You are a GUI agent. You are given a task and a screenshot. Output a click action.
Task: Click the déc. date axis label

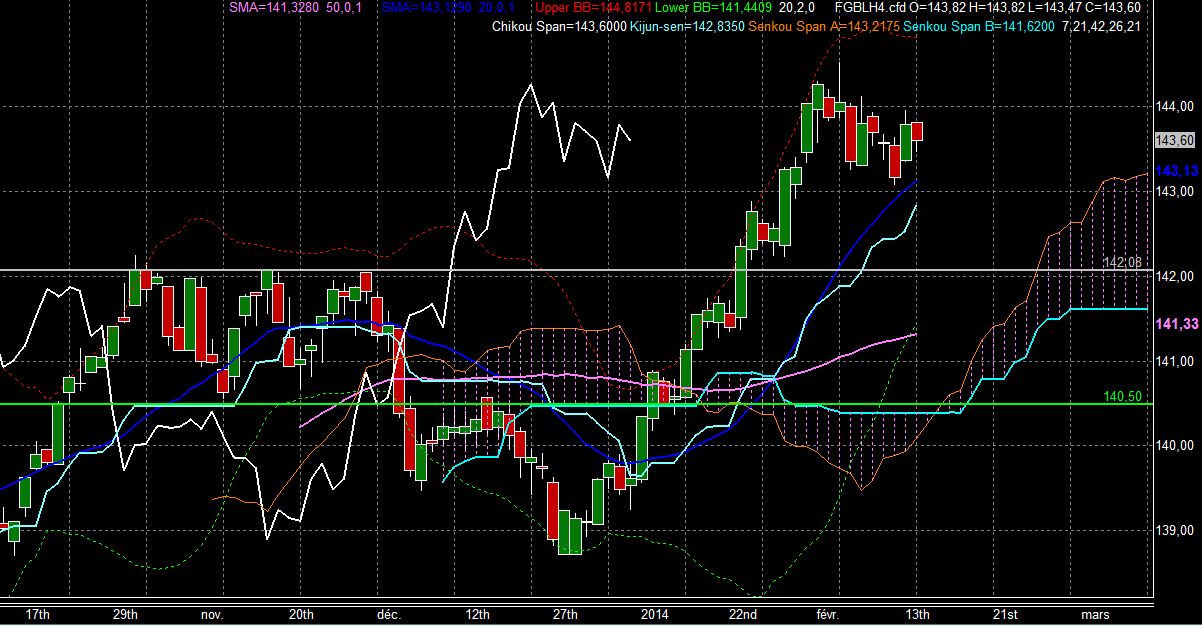click(x=389, y=613)
